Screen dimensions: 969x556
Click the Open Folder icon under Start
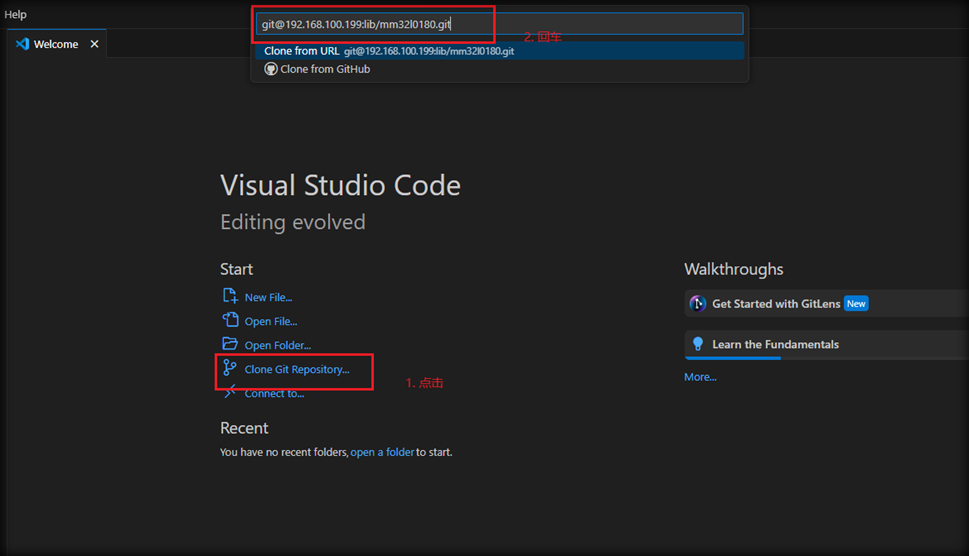click(230, 345)
